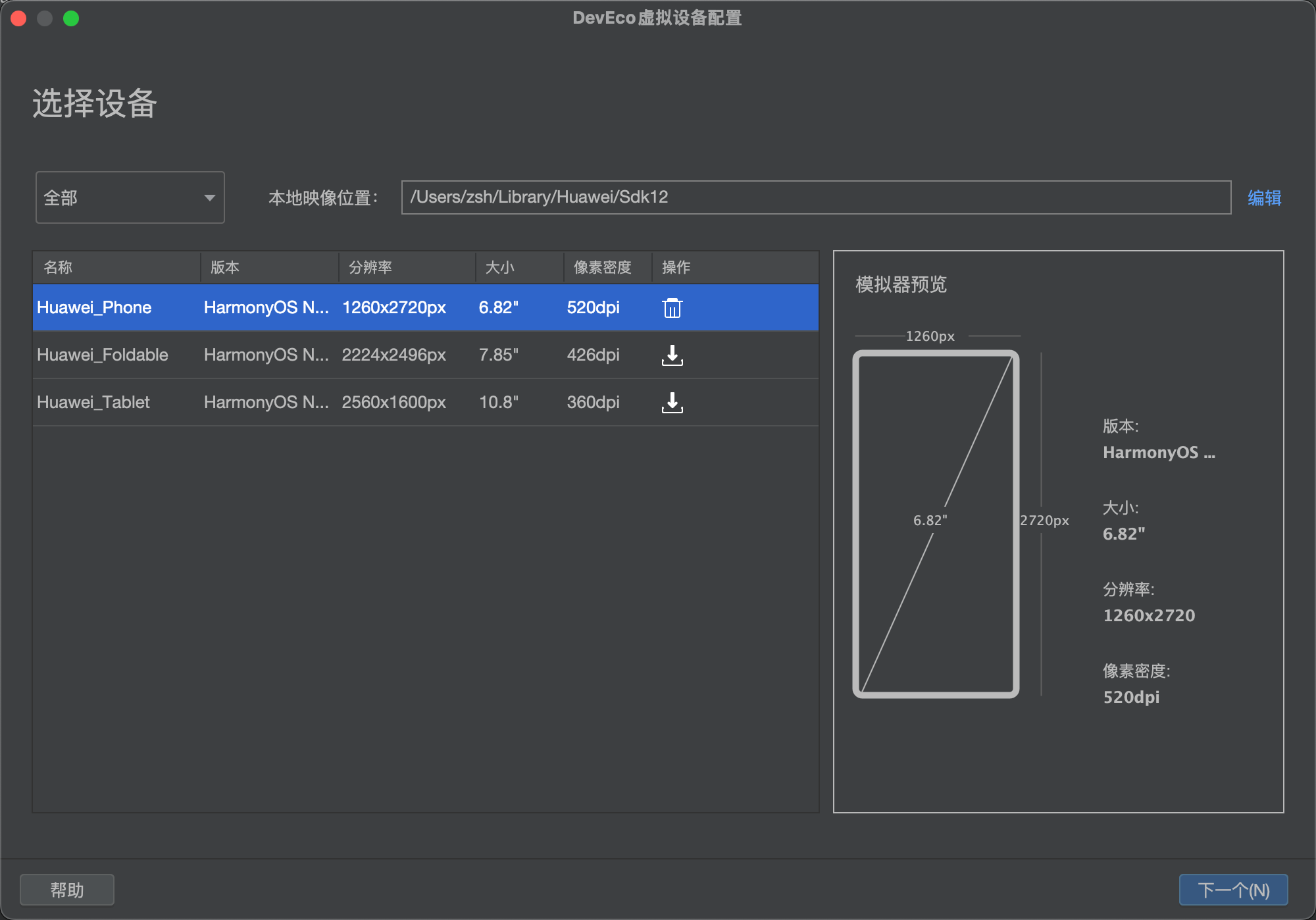Sort by the 版本 column header
This screenshot has height=920, width=1316.
click(225, 267)
